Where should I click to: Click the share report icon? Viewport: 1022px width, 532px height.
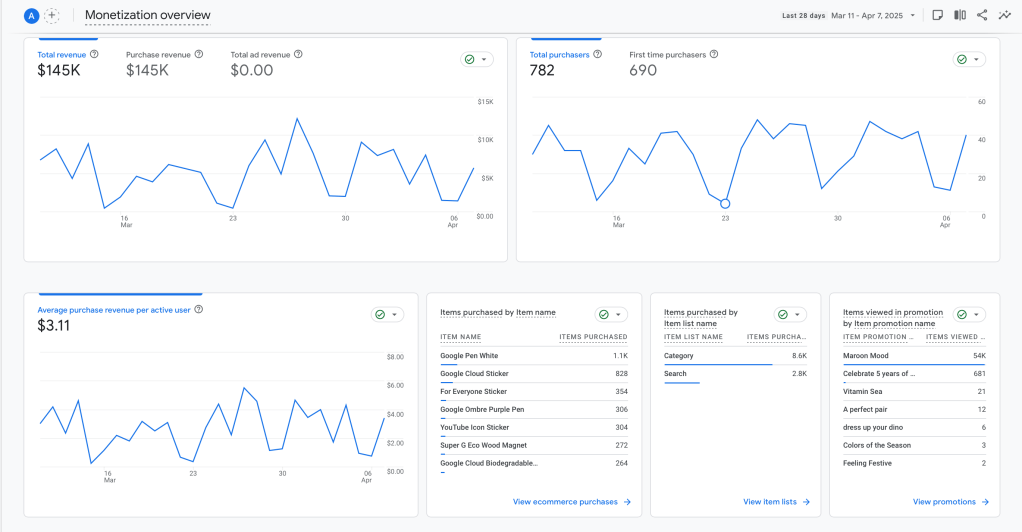coord(982,15)
